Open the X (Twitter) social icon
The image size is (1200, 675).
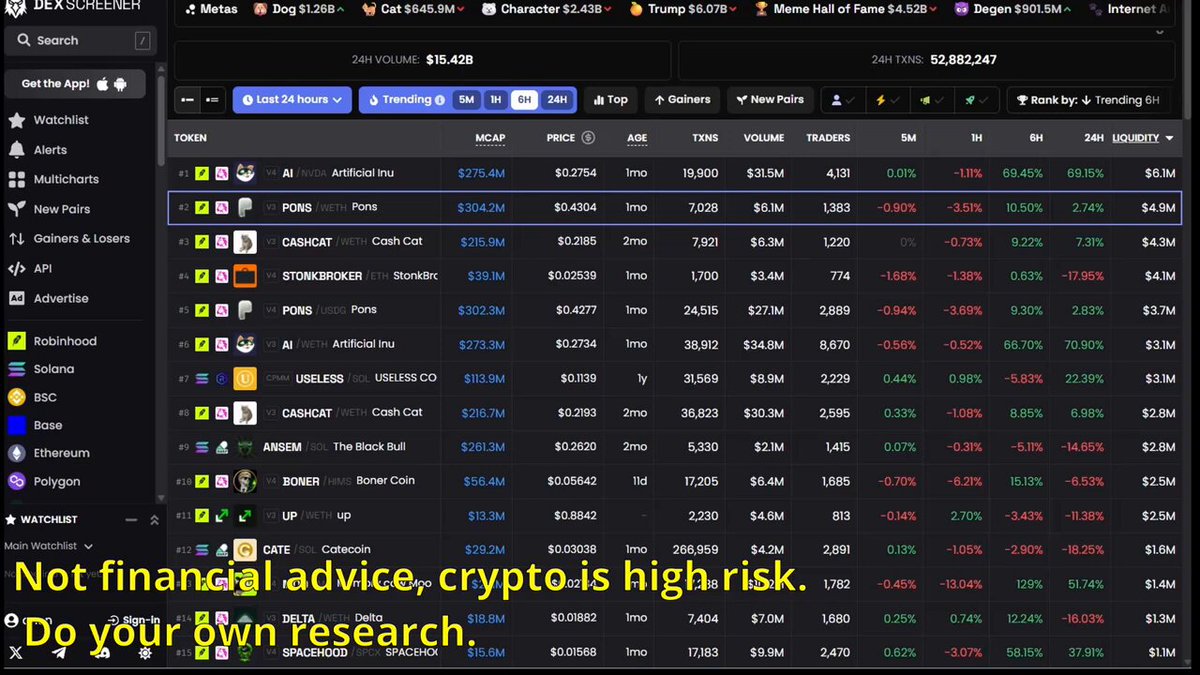tap(15, 653)
